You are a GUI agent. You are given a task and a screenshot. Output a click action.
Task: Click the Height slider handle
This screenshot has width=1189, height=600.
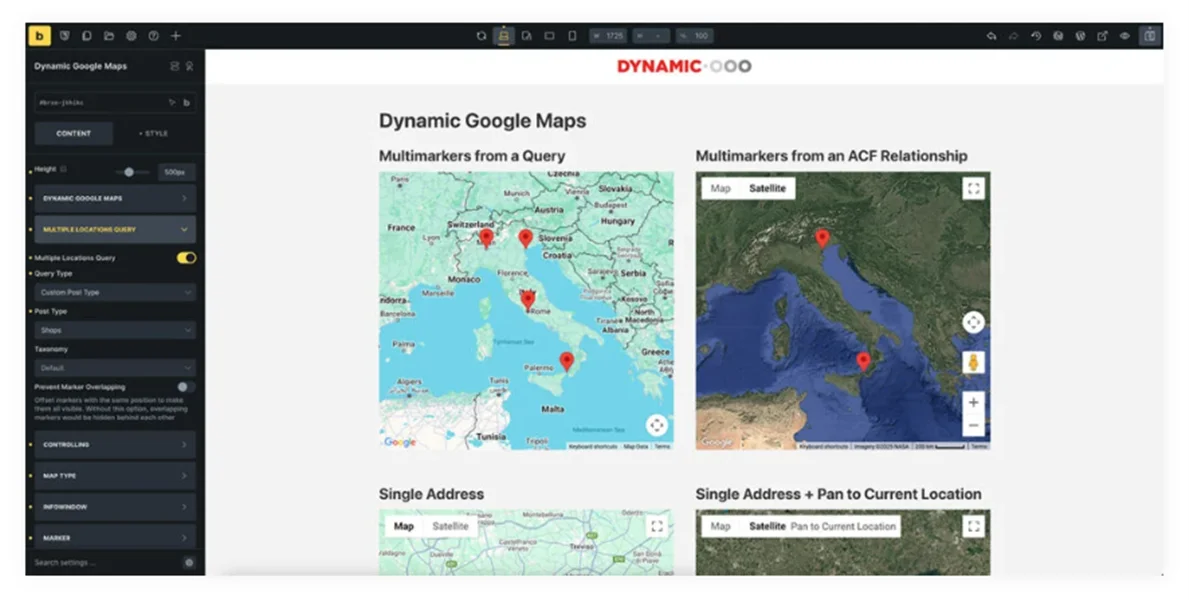129,172
